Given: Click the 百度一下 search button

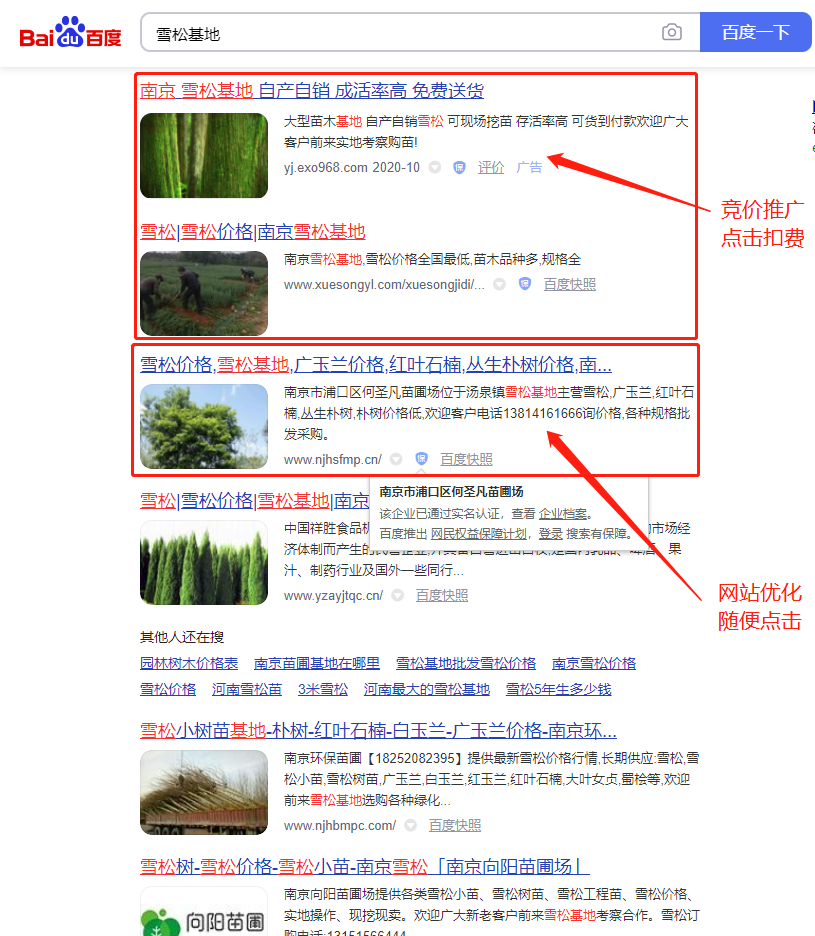Looking at the screenshot, I should [755, 32].
